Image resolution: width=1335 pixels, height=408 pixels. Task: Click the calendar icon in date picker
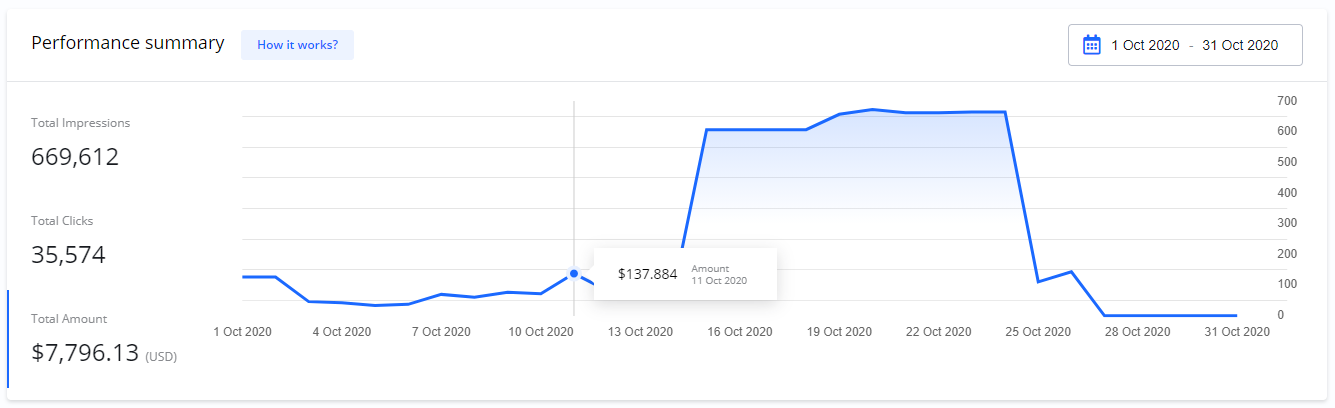pos(1092,45)
